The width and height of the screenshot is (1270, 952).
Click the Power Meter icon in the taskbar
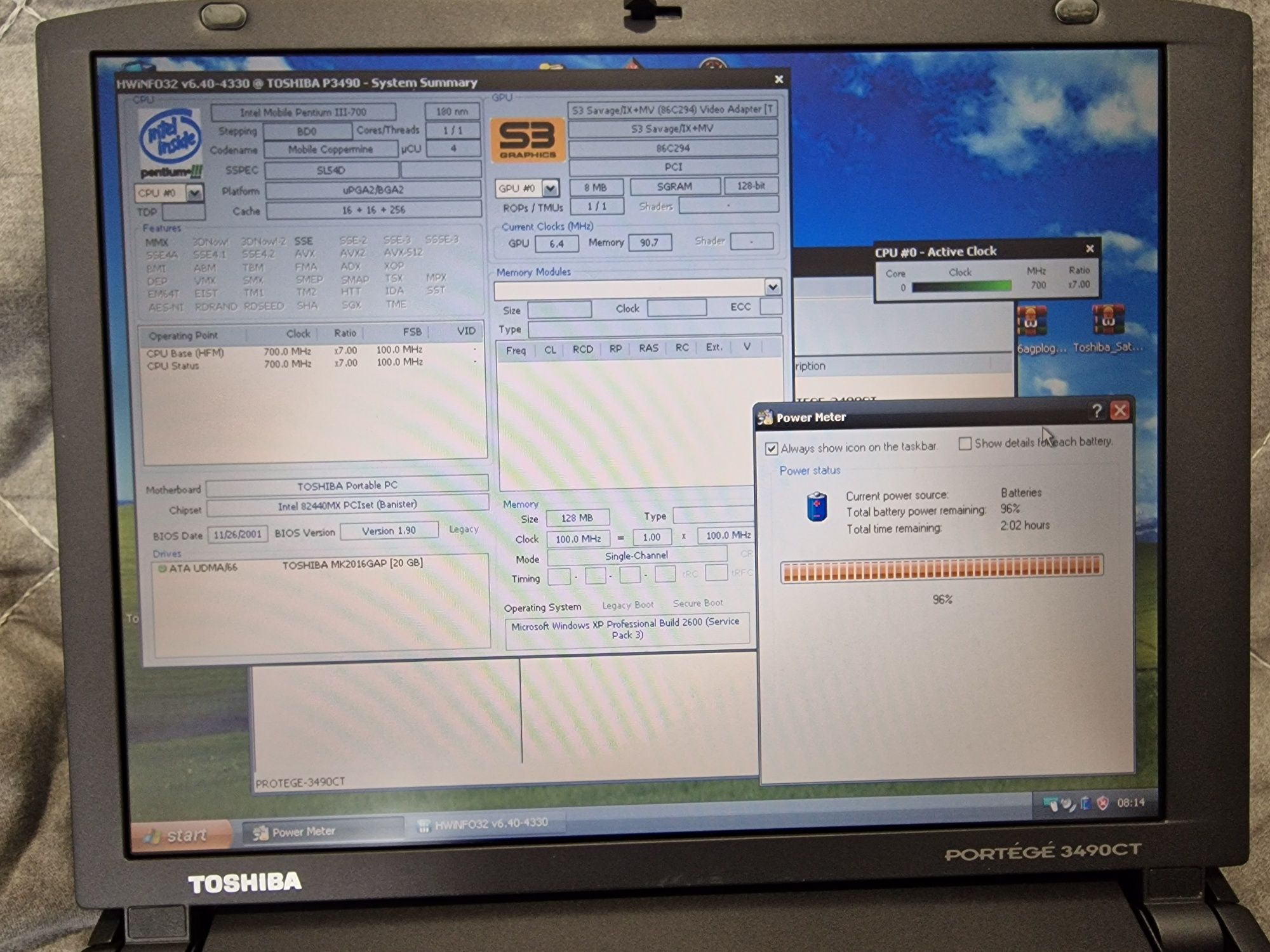pos(260,833)
